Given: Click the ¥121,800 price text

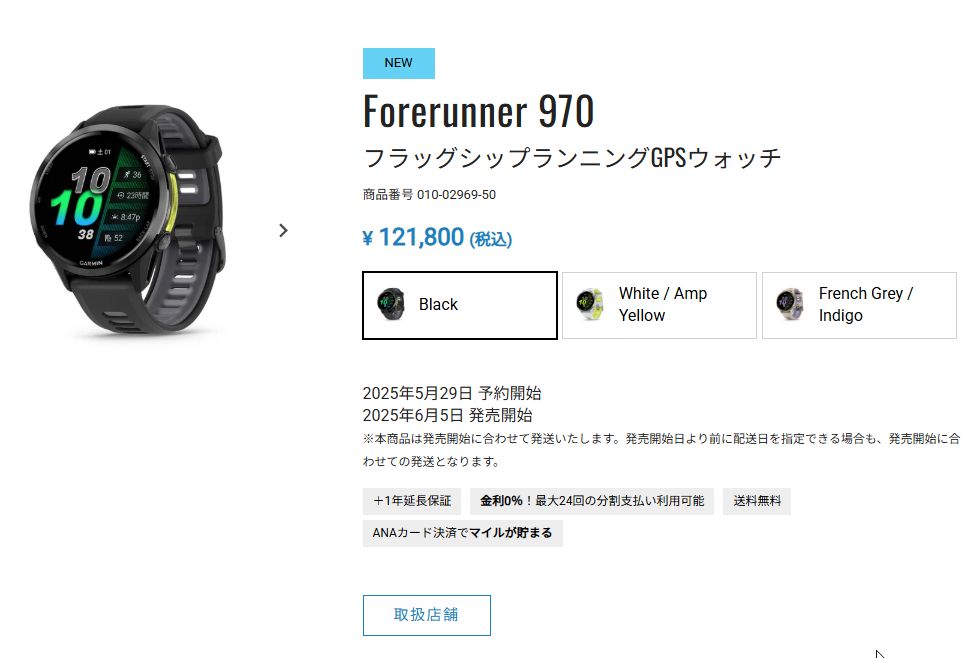Looking at the screenshot, I should (x=437, y=237).
